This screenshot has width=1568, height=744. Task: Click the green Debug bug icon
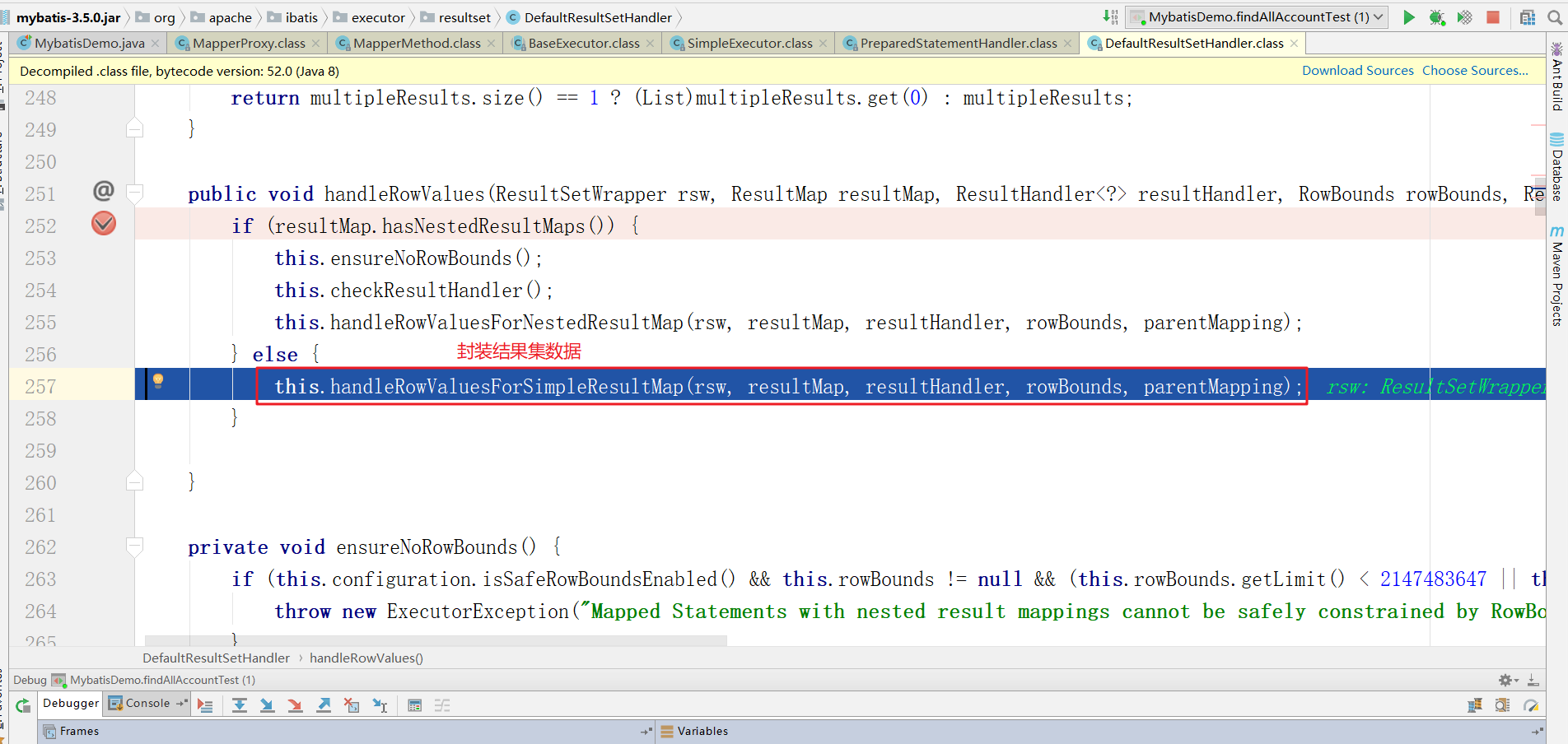click(1437, 17)
